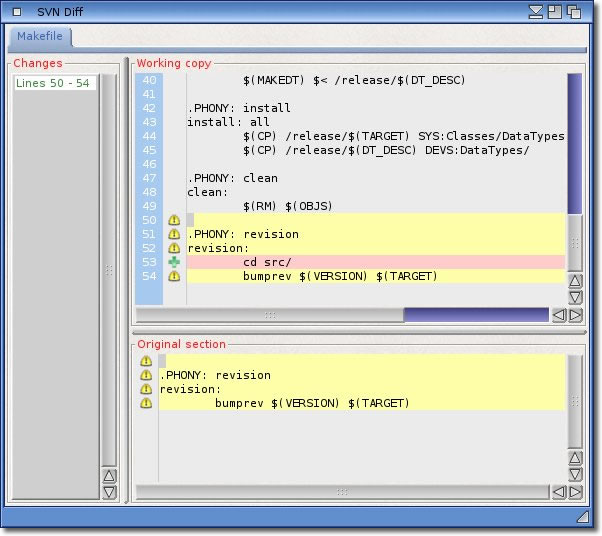The height and width of the screenshot is (536, 602).
Task: Click the window resize gadget in bottom corner
Action: pyautogui.click(x=583, y=517)
